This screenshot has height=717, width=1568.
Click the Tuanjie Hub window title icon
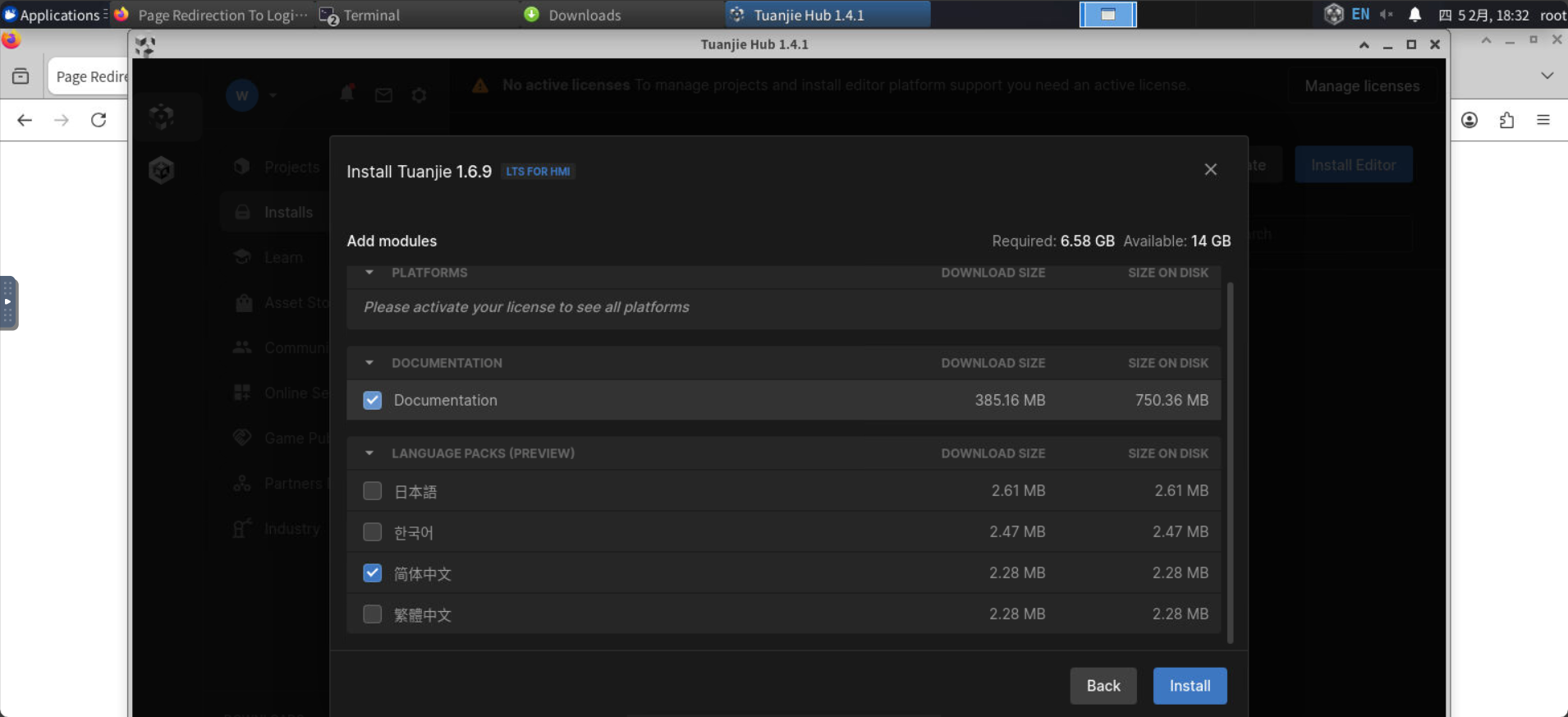(x=145, y=45)
